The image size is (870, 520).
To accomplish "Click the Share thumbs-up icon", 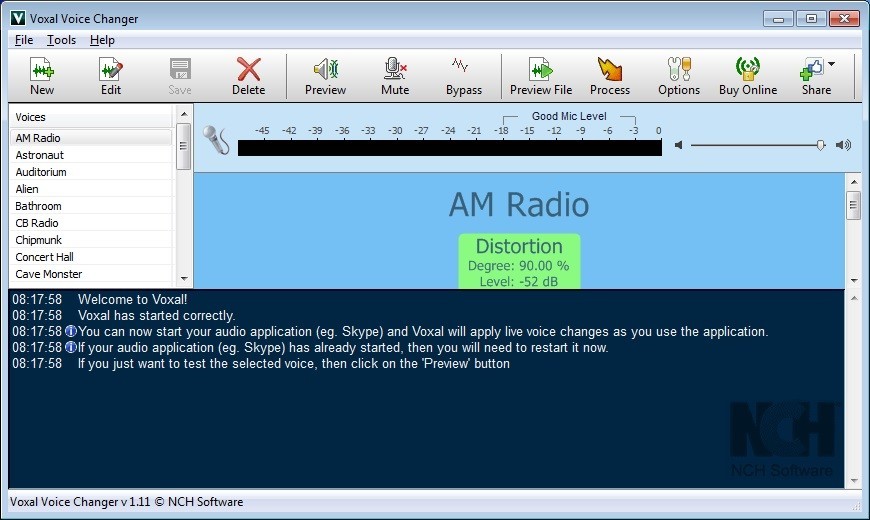I will [812, 70].
